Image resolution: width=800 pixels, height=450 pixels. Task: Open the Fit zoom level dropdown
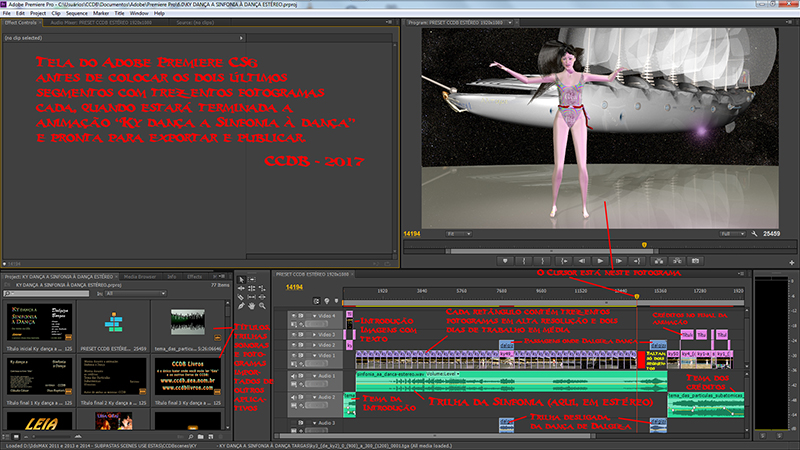pos(458,234)
